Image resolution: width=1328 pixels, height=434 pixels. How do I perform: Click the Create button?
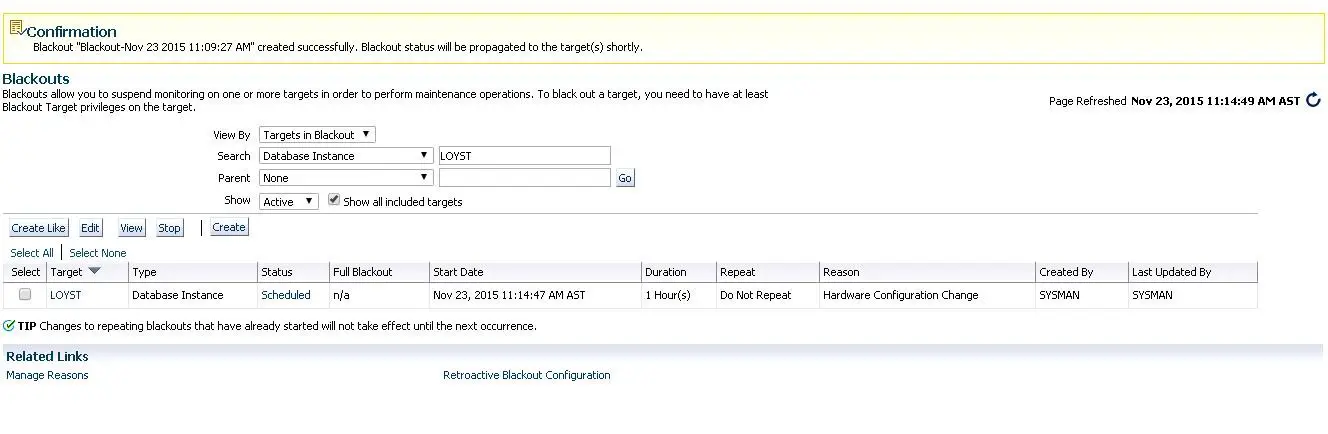coord(229,227)
